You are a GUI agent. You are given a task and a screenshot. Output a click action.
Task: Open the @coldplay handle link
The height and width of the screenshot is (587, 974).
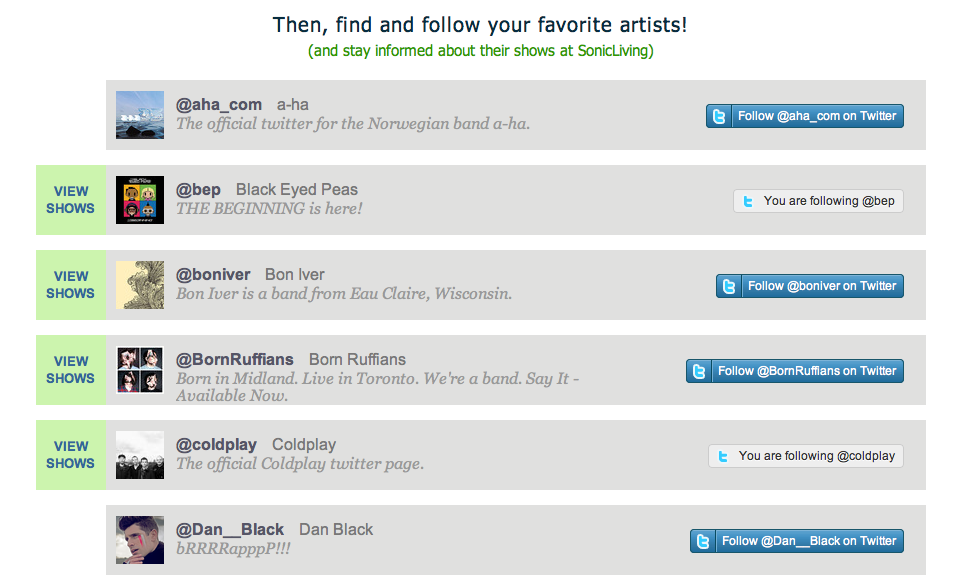pos(216,445)
